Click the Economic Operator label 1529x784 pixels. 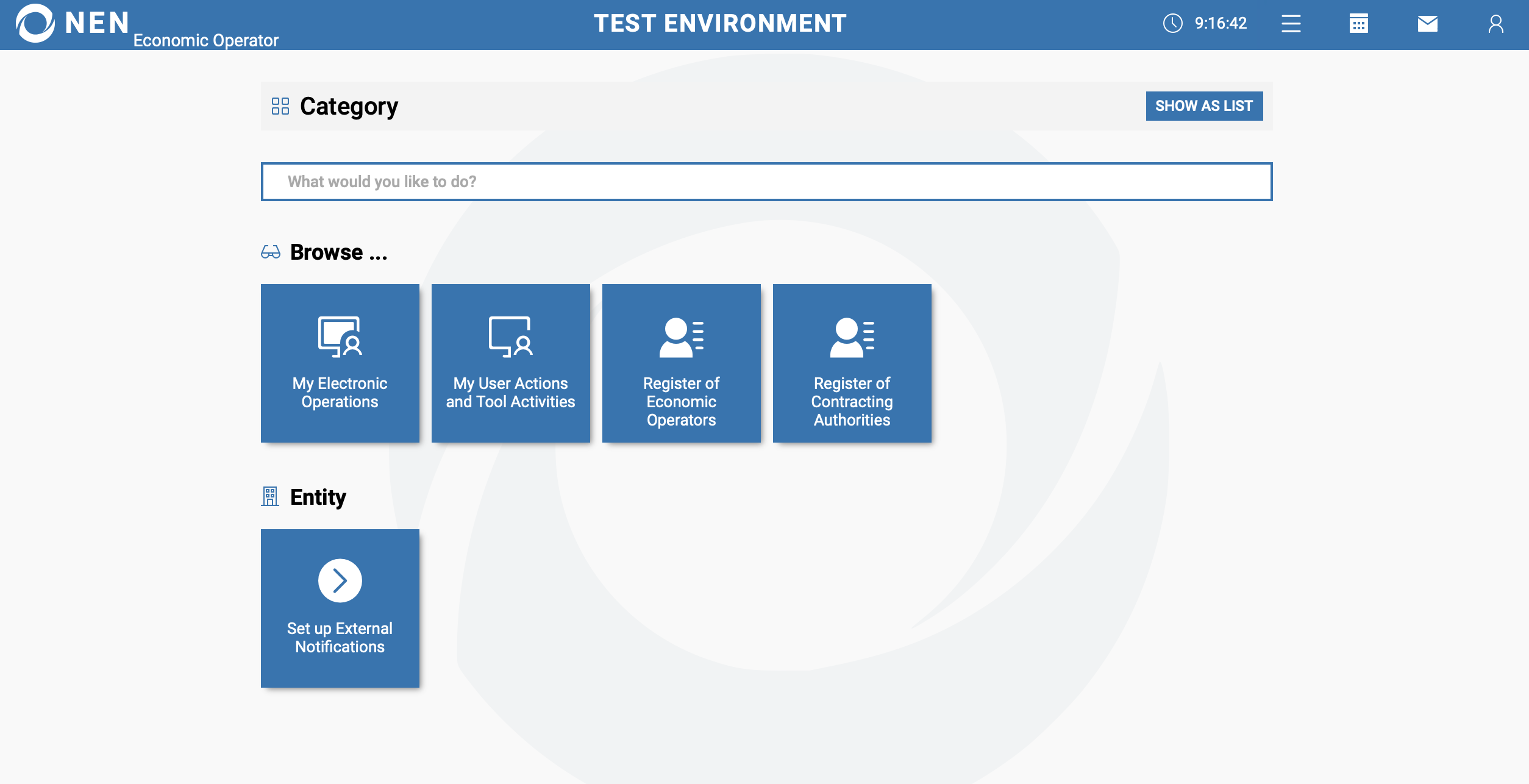[206, 40]
